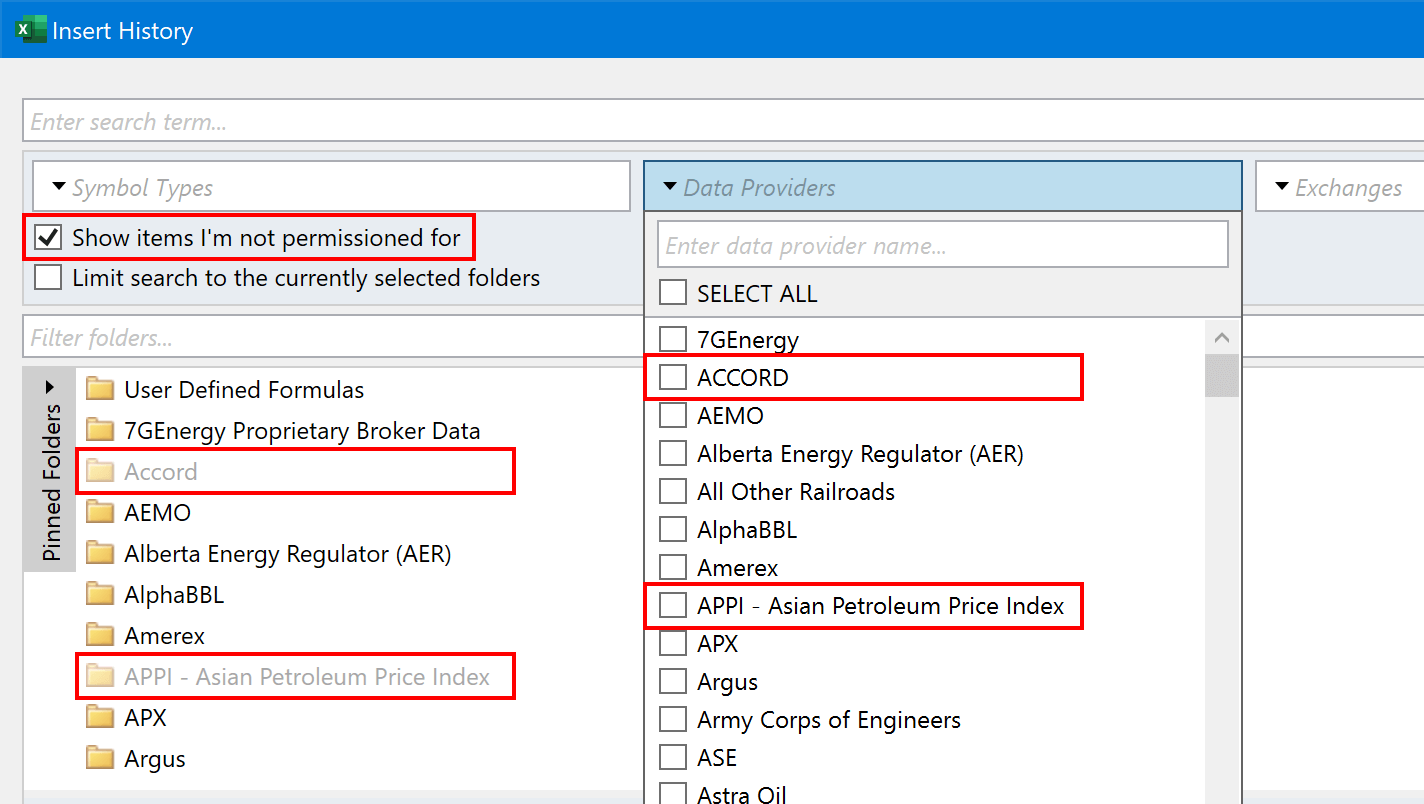
Task: Click the Pinned Folders vertical tab
Action: coord(49,470)
